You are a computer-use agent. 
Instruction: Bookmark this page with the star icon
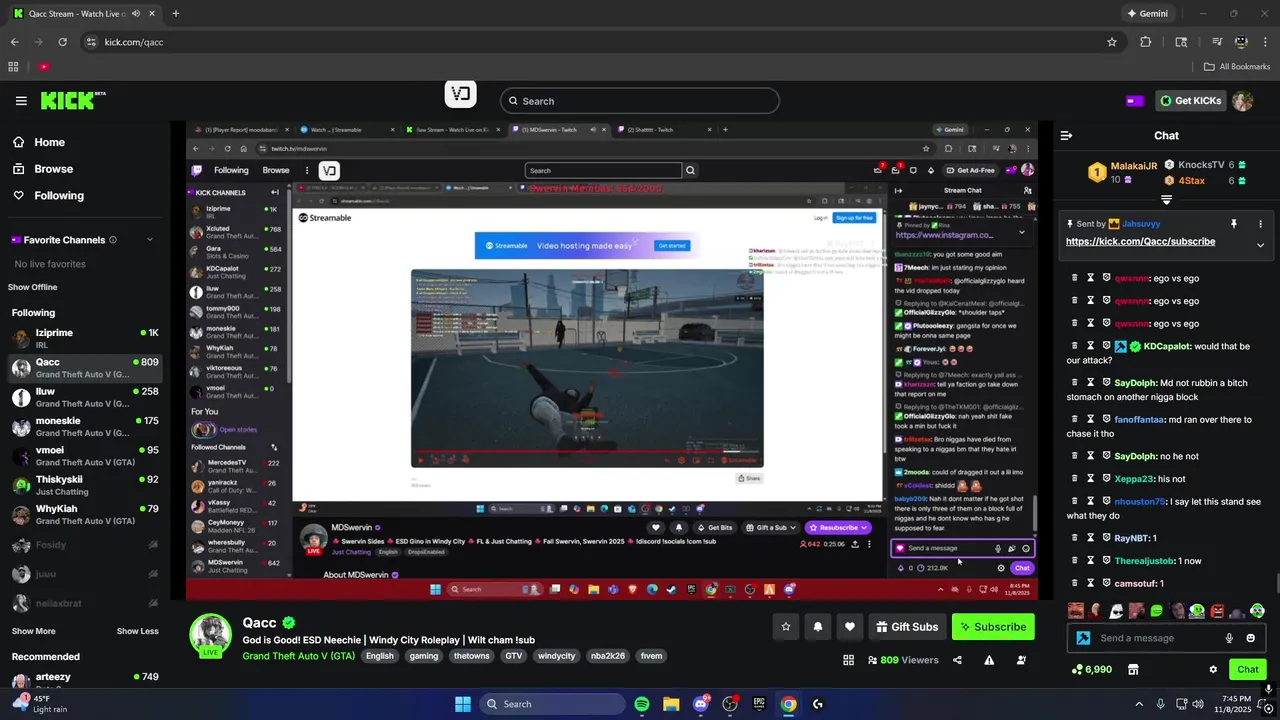click(1111, 42)
